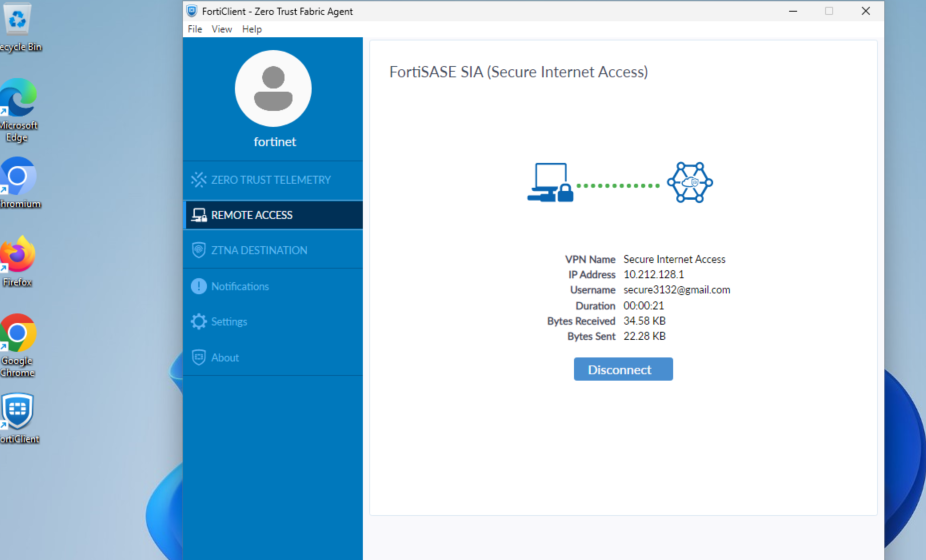Select the Remote Access tab
This screenshot has height=560, width=926.
click(273, 215)
